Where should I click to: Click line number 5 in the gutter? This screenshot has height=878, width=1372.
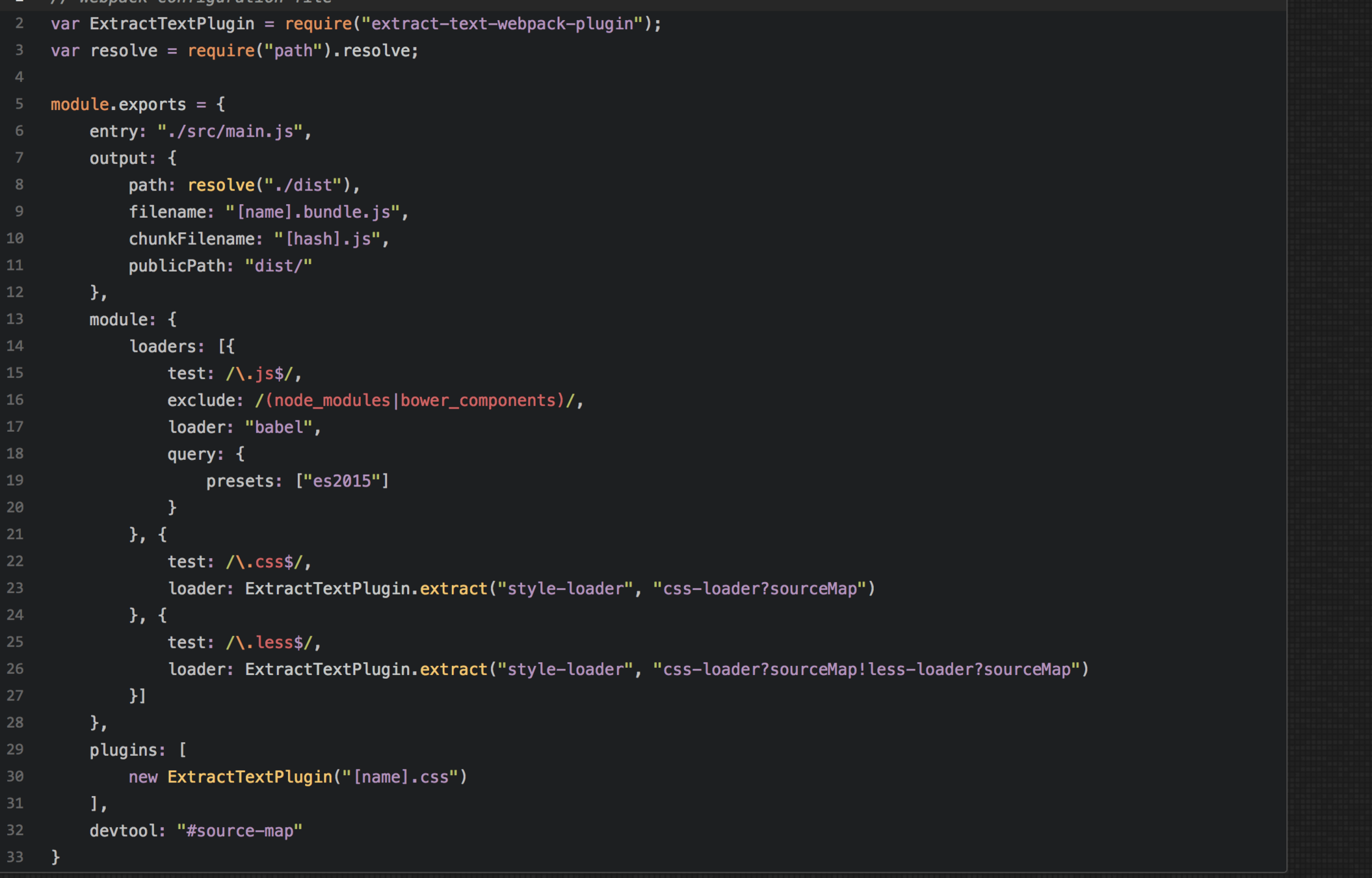click(x=19, y=104)
